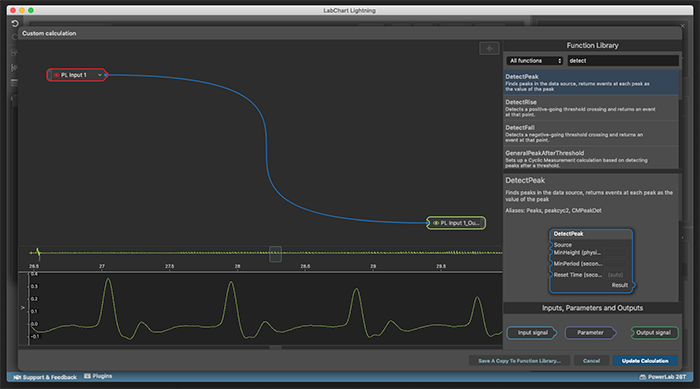Viewport: 700px width, 389px height.
Task: Click the blue output port of PL Input 1 node
Action: tap(106, 75)
